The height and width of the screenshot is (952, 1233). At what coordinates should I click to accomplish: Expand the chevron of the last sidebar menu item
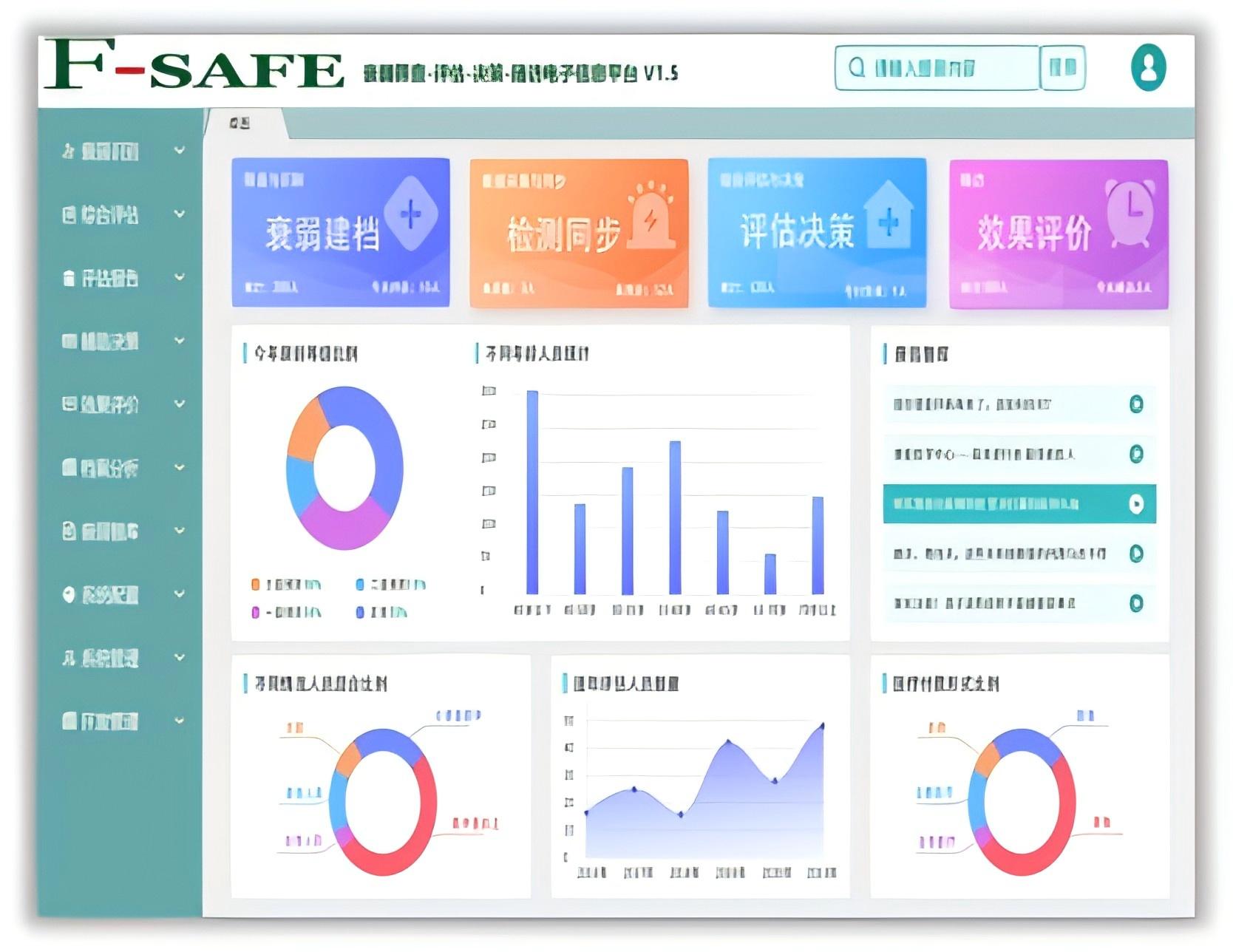coord(180,721)
